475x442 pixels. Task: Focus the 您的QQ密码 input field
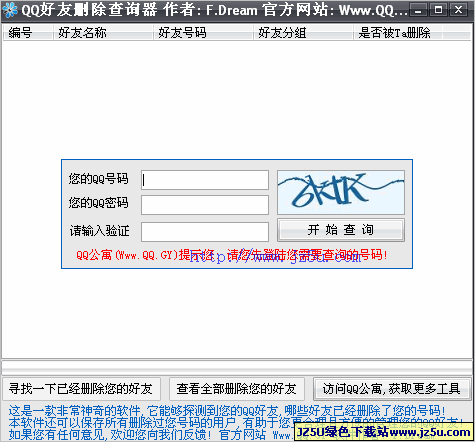click(x=205, y=205)
